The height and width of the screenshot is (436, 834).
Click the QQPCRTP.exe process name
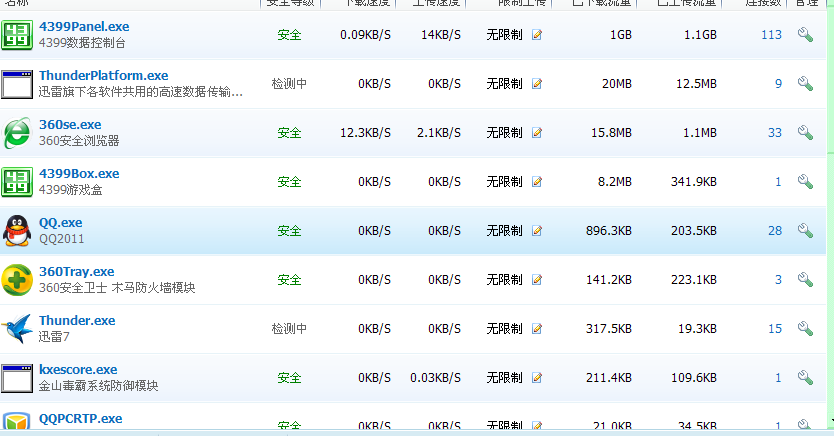pos(80,419)
